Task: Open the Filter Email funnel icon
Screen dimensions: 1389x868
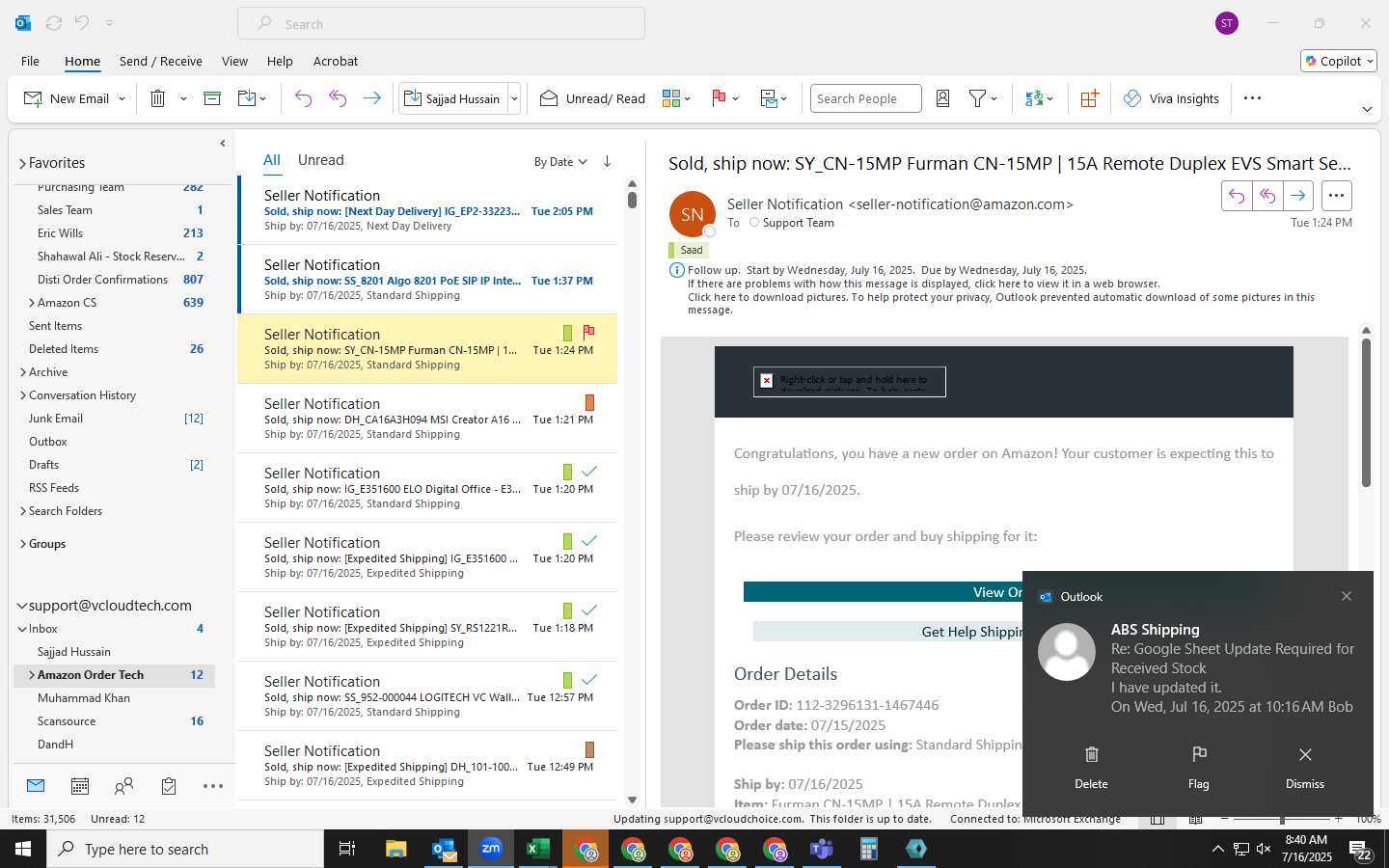Action: tap(977, 98)
